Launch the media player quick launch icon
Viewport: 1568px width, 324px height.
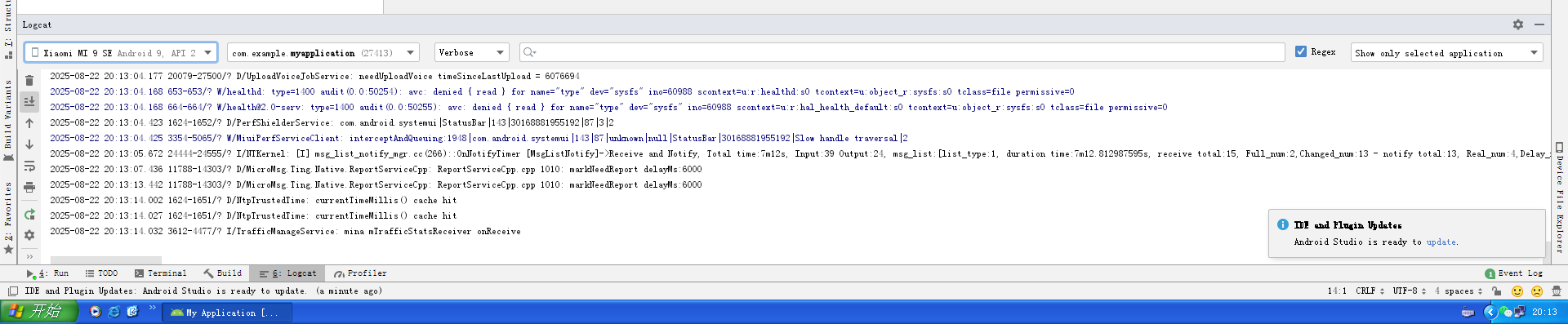[96, 312]
